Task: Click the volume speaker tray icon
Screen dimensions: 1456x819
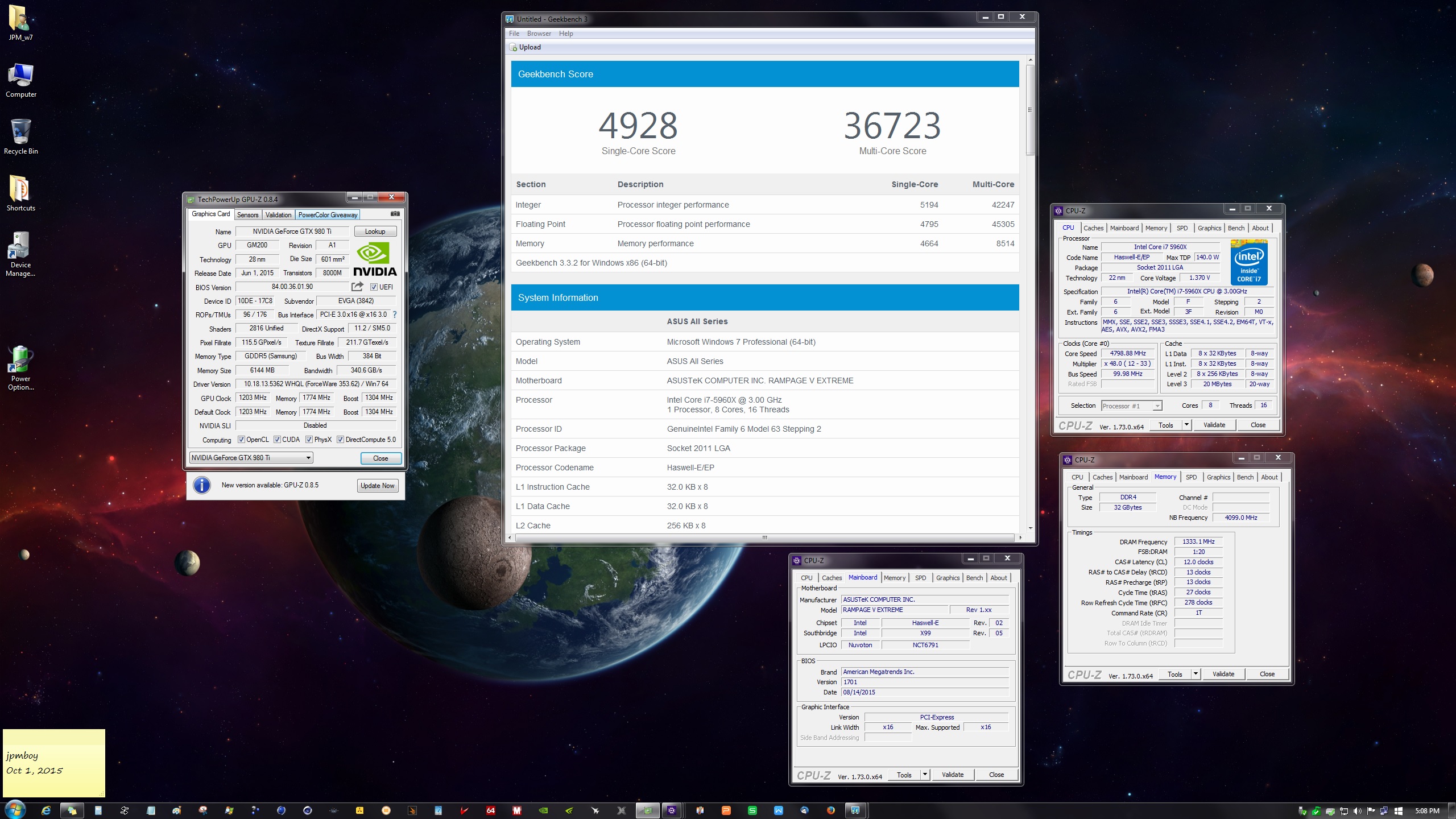Action: click(1357, 811)
